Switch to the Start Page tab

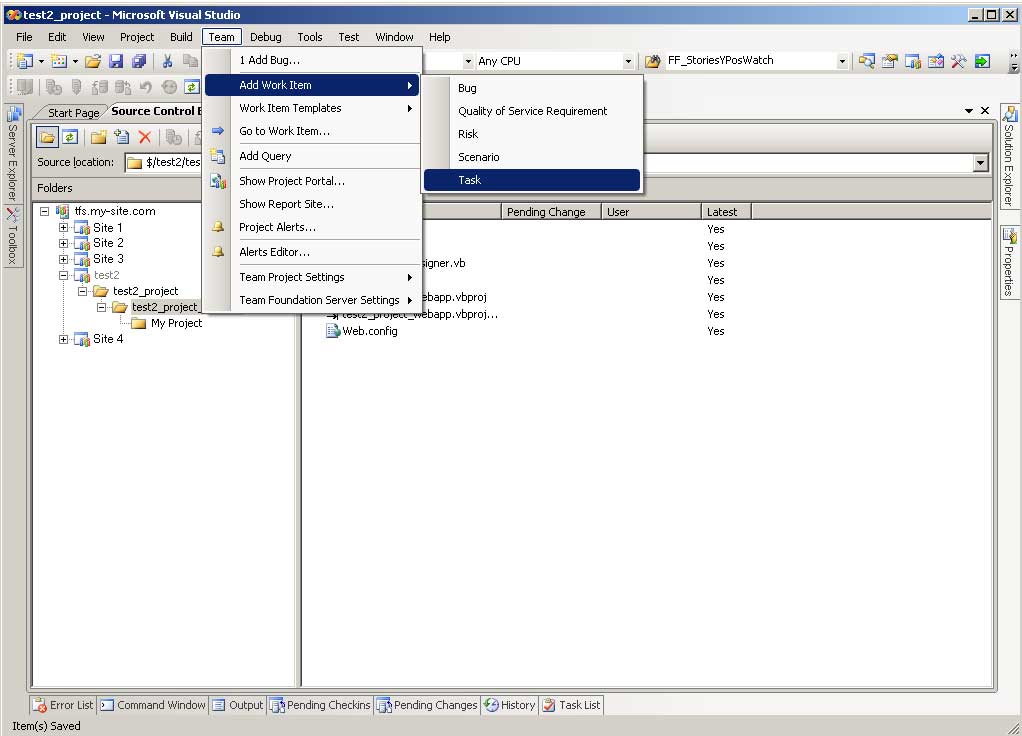point(73,113)
